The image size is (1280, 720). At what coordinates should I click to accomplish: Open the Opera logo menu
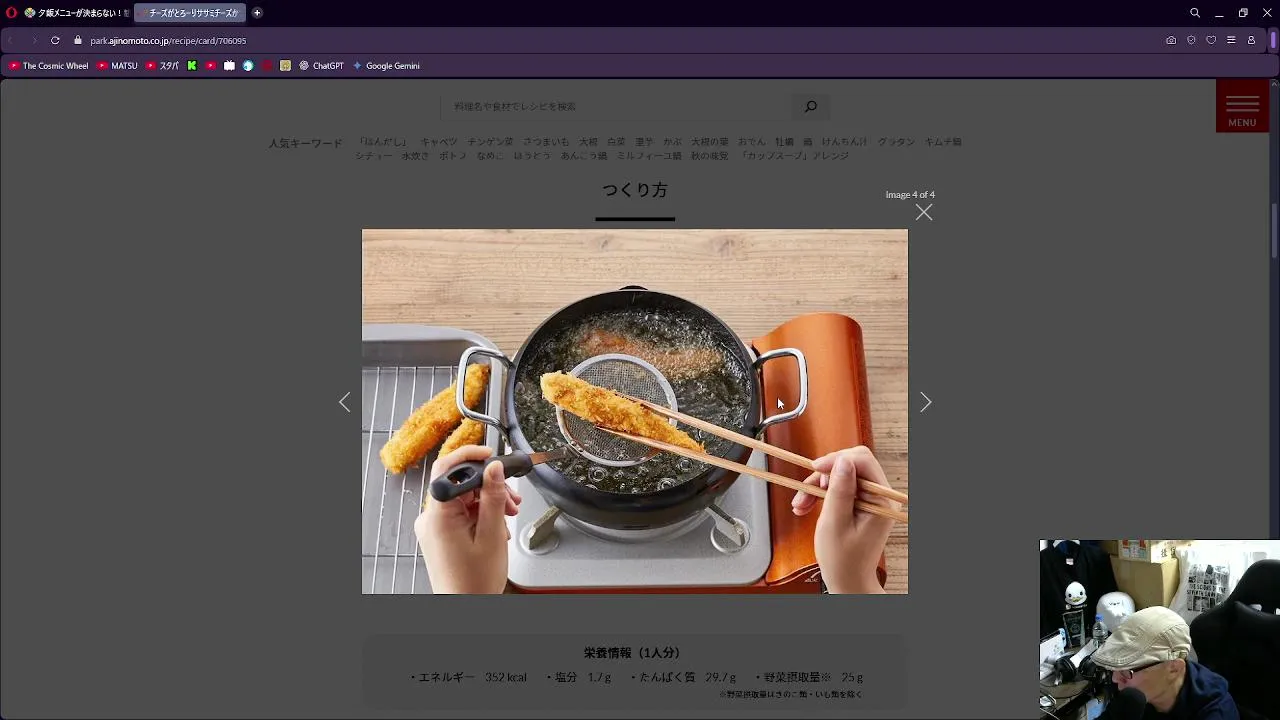click(12, 13)
